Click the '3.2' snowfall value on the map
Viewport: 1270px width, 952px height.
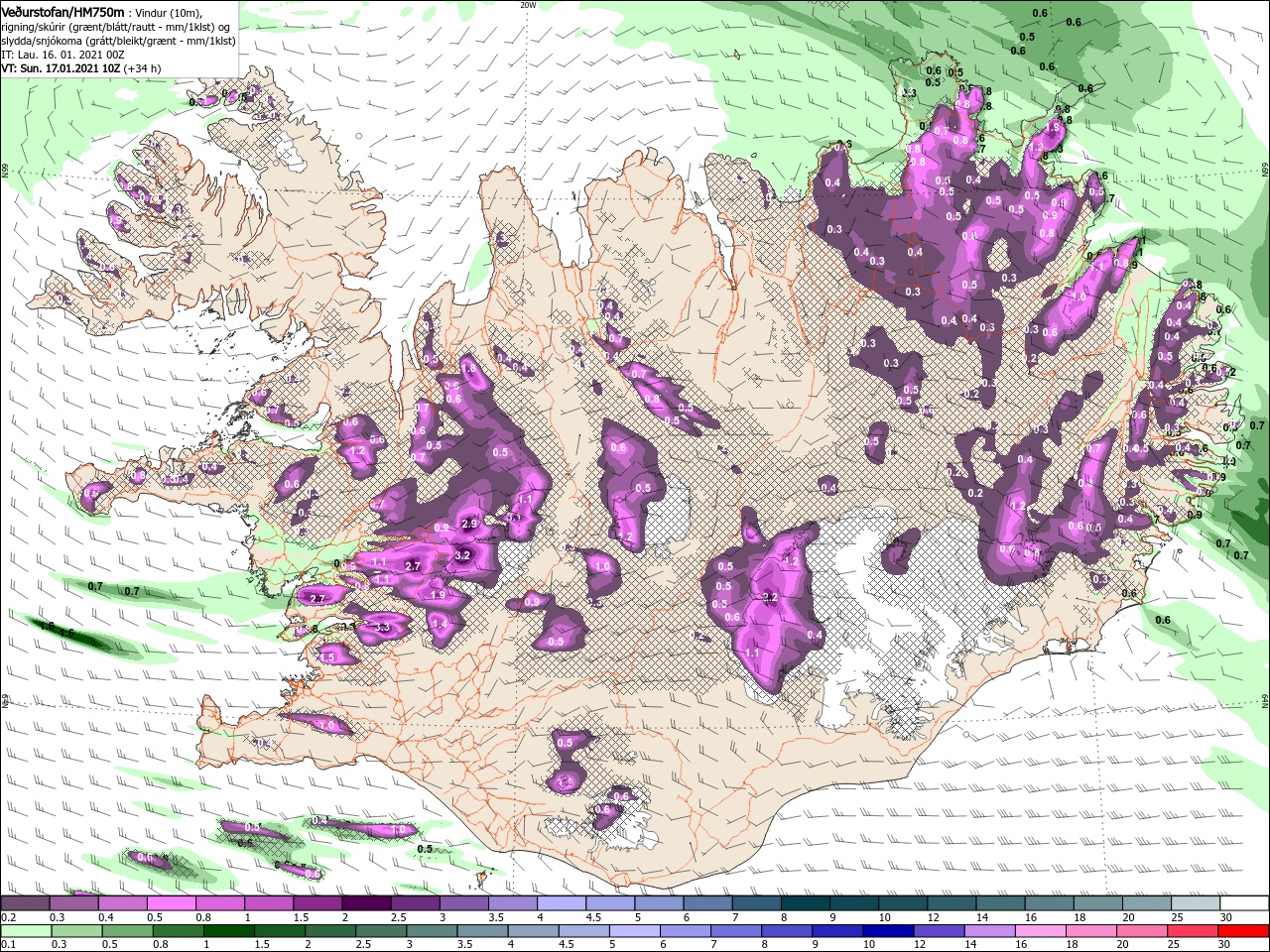click(462, 556)
